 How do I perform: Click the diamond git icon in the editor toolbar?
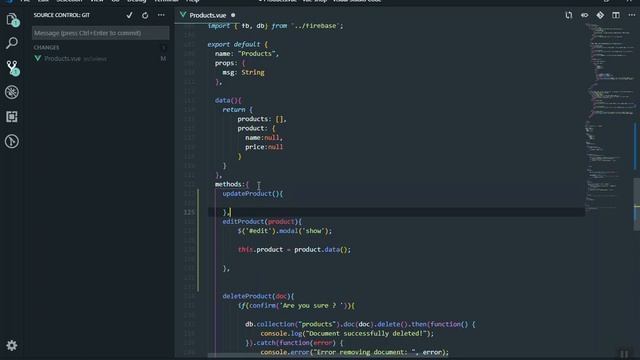(600, 15)
